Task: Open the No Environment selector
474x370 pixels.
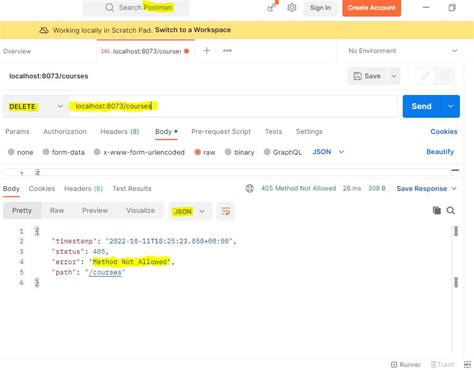Action: pos(402,51)
